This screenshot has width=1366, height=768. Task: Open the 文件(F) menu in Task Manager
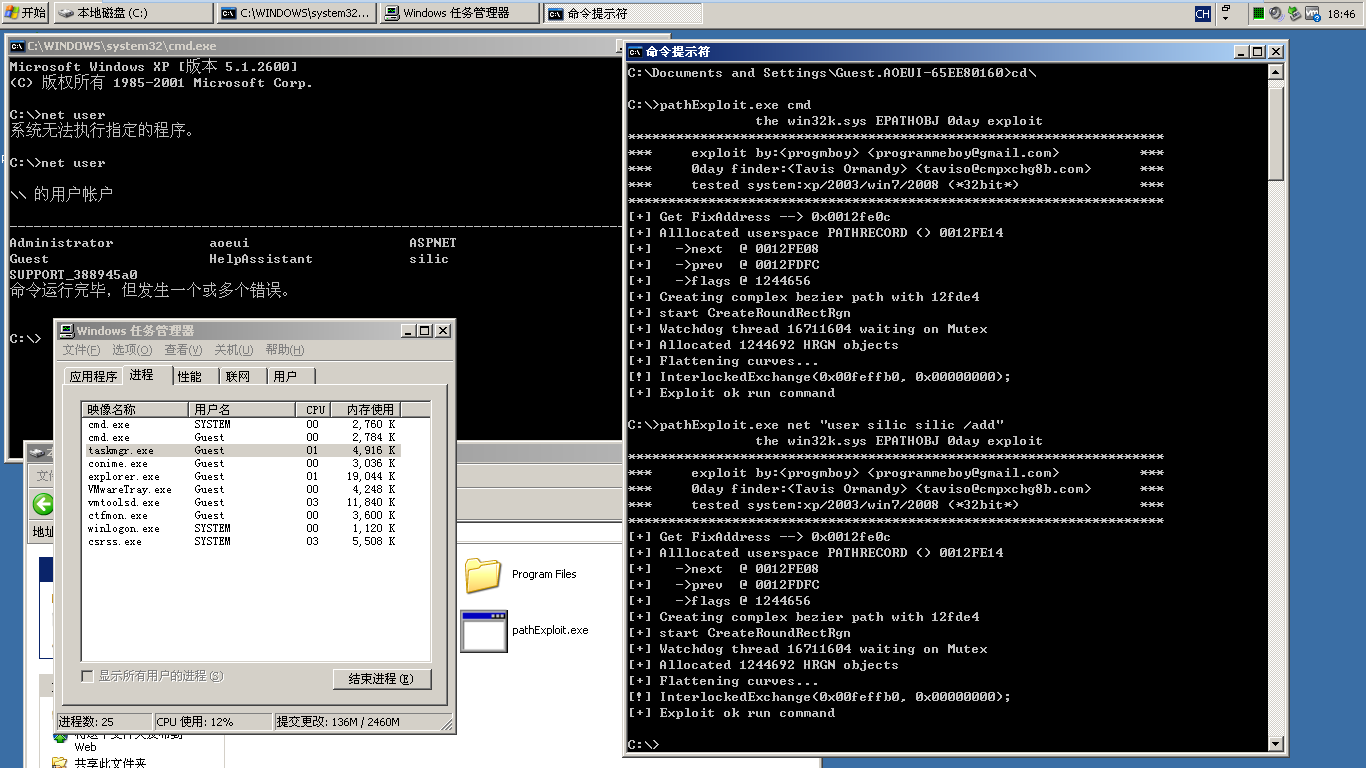click(81, 350)
